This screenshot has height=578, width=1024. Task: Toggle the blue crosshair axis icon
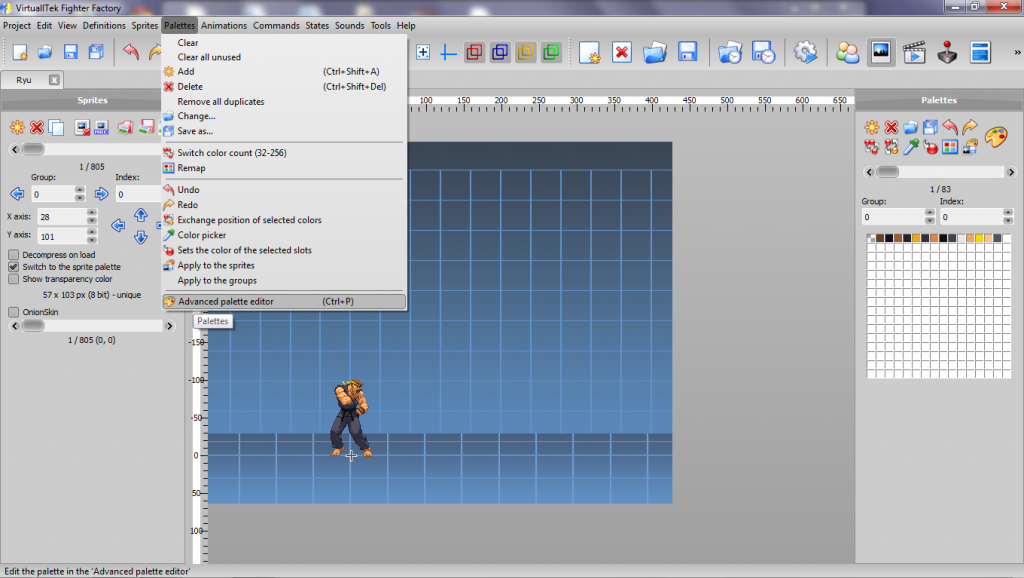448,53
